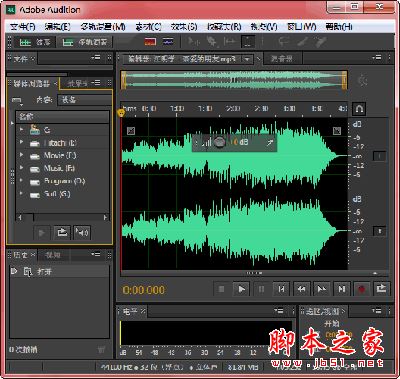This screenshot has width=400, height=379.
Task: Switch to the Mixer tab
Action: coord(282,59)
